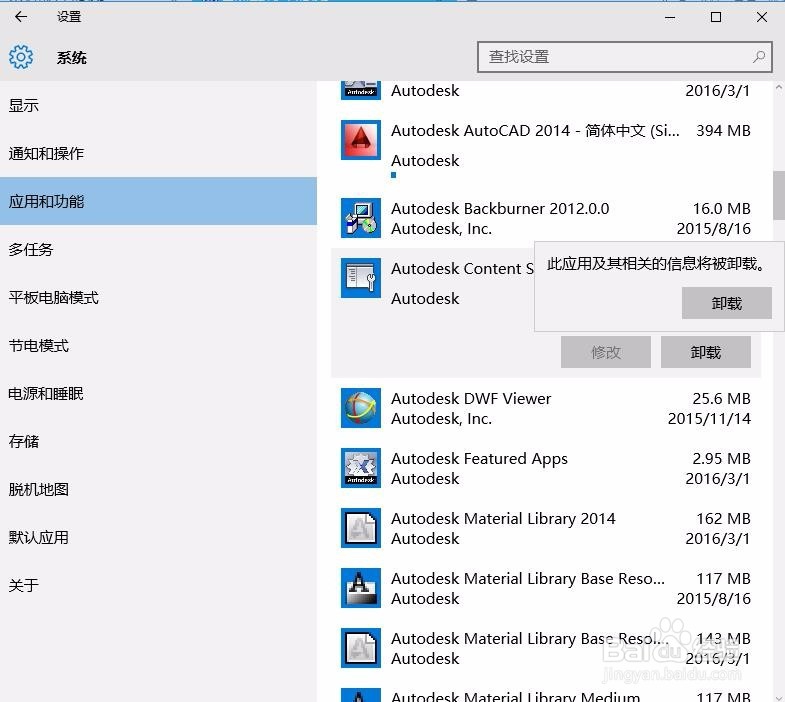This screenshot has height=702, width=785.
Task: Select Autodesk Material Library 2014 entry
Action: 546,528
